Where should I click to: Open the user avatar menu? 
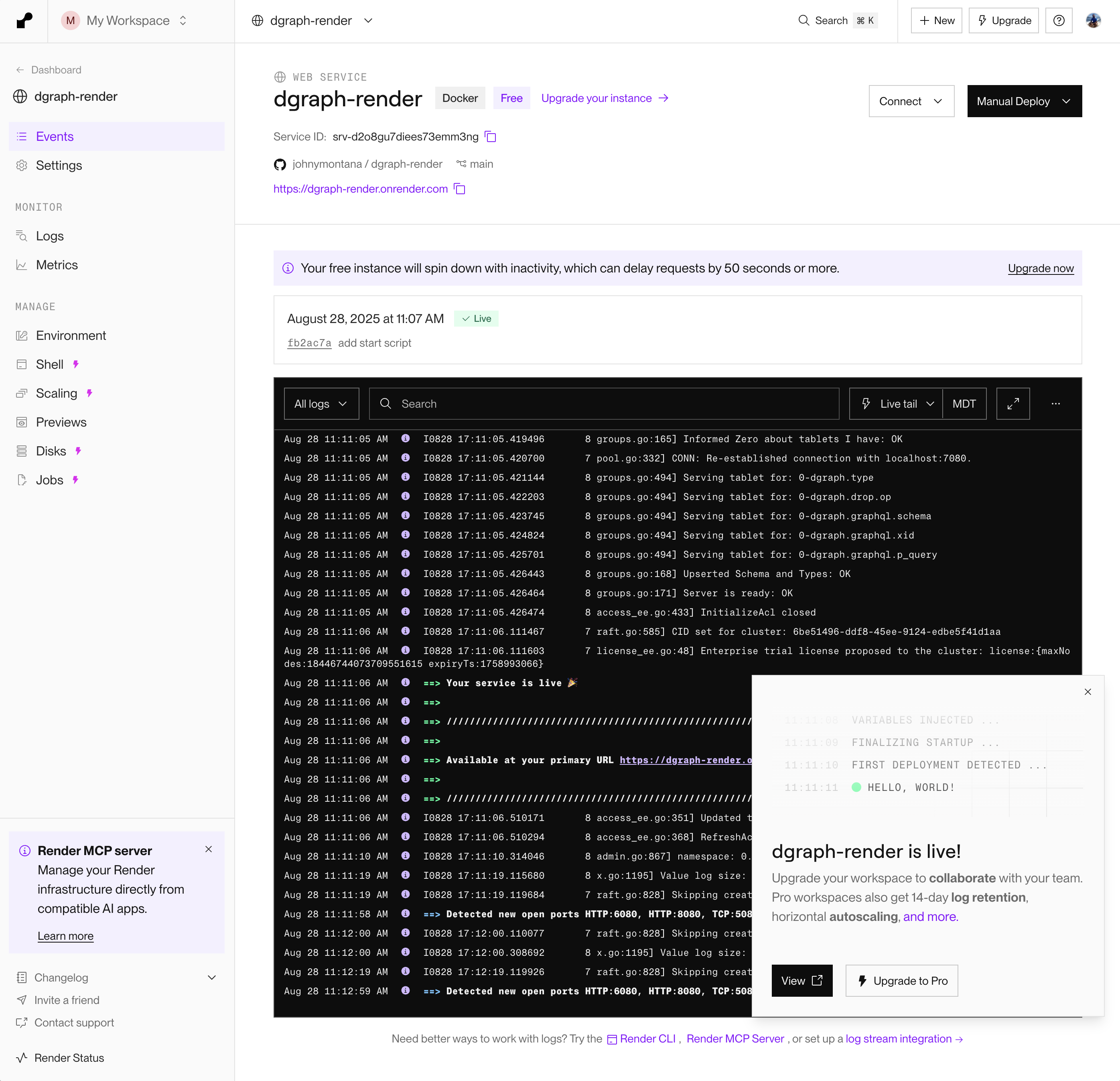pos(1093,20)
